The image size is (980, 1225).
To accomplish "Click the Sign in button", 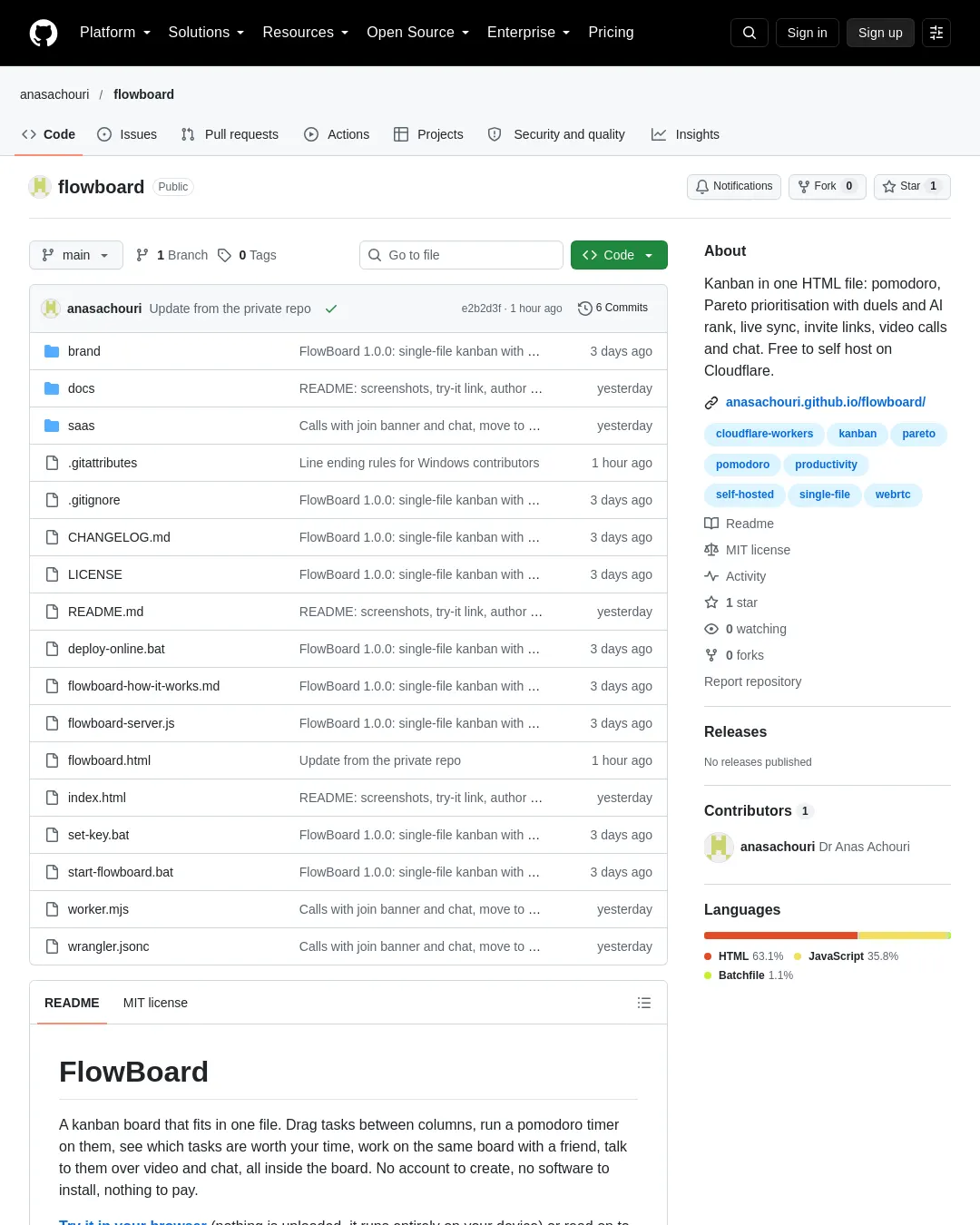I will coord(808,33).
